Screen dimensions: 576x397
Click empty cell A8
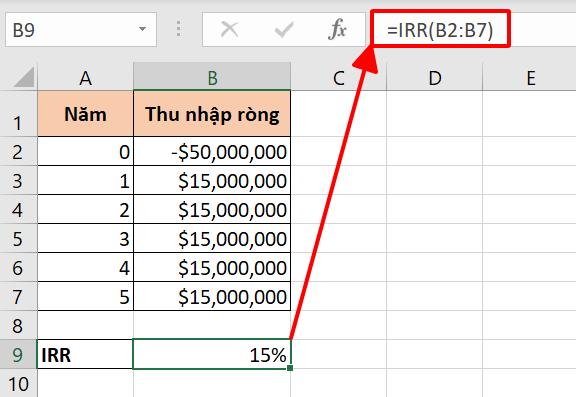[85, 325]
